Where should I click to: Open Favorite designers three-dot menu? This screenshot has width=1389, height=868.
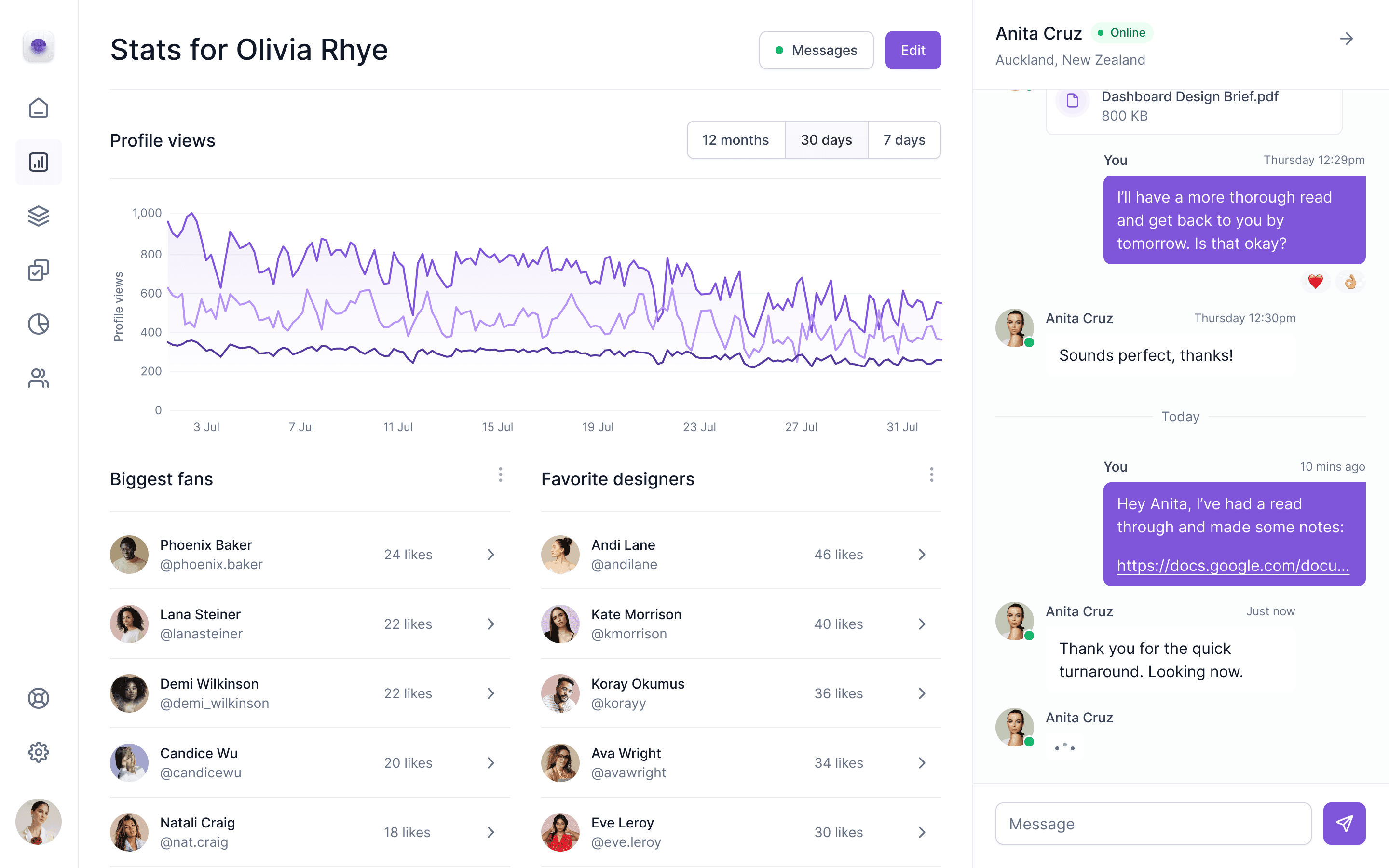click(x=932, y=475)
